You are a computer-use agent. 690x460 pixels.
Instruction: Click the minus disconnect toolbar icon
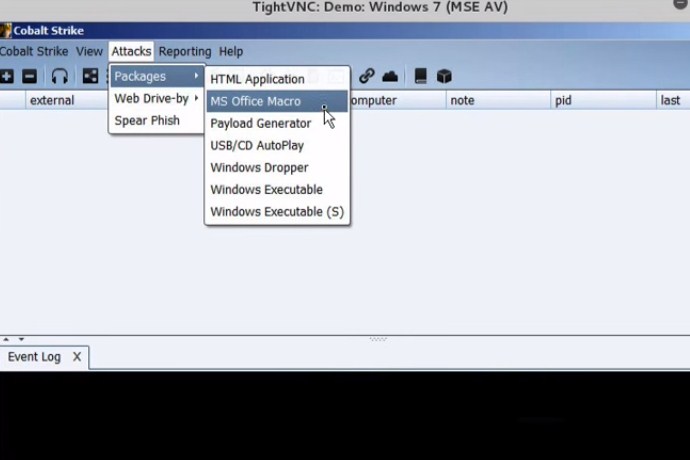[29, 77]
